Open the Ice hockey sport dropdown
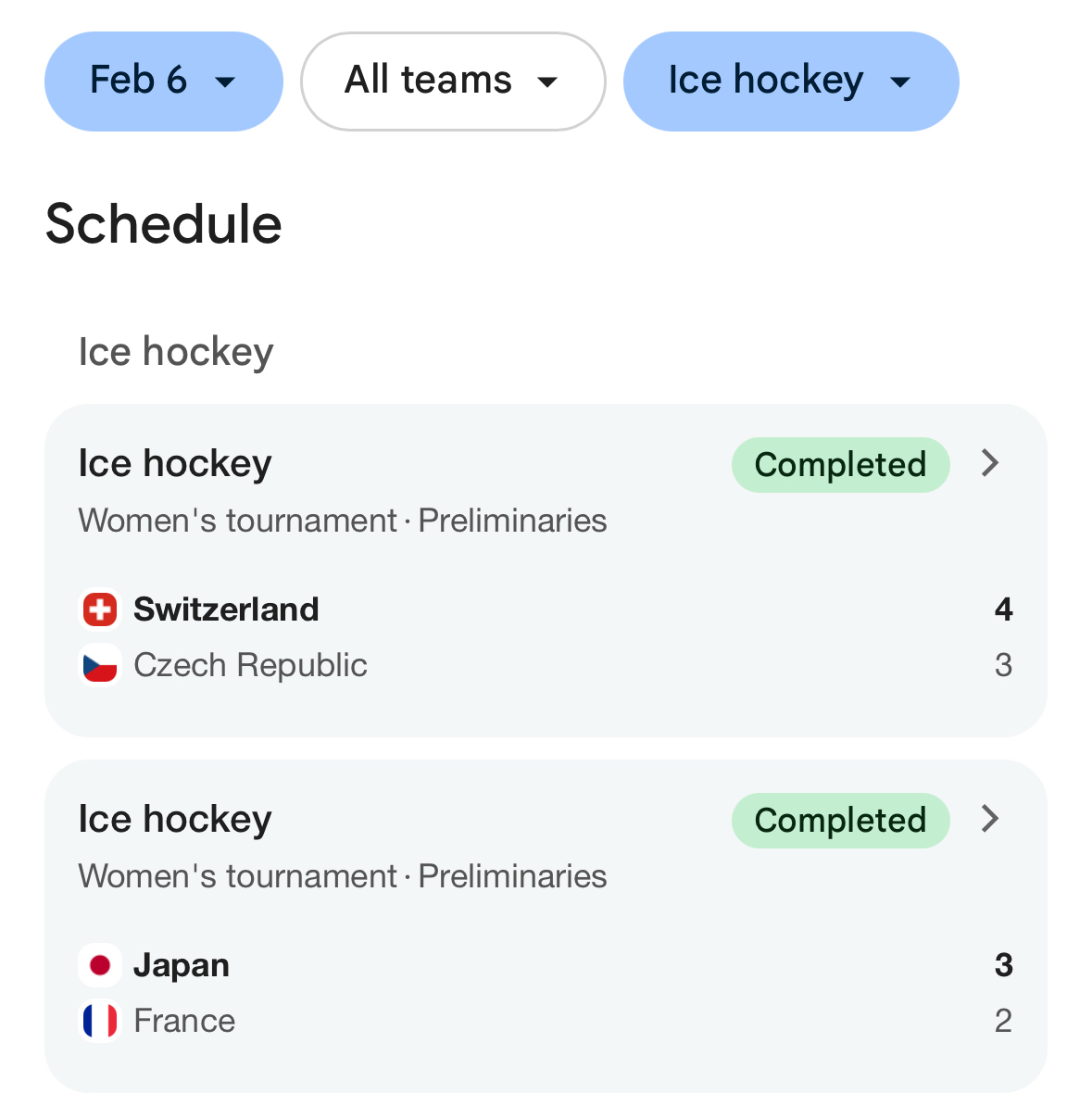 [790, 82]
